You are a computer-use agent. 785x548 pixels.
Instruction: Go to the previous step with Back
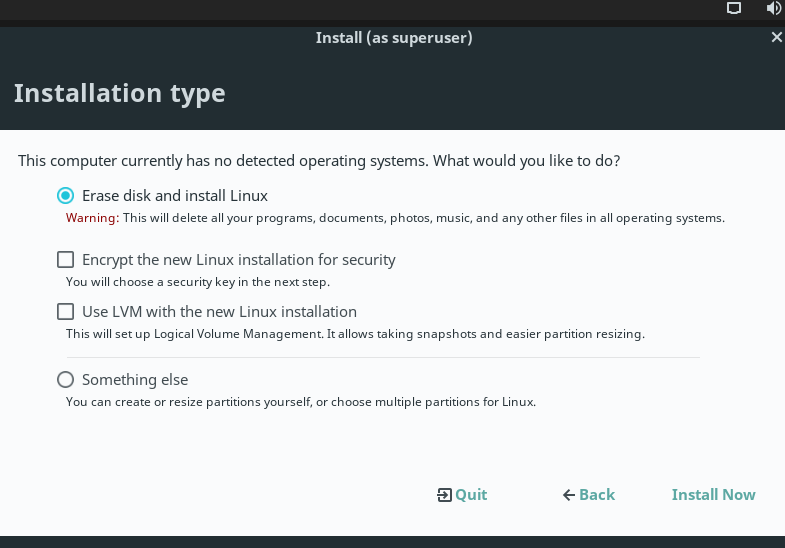click(596, 495)
